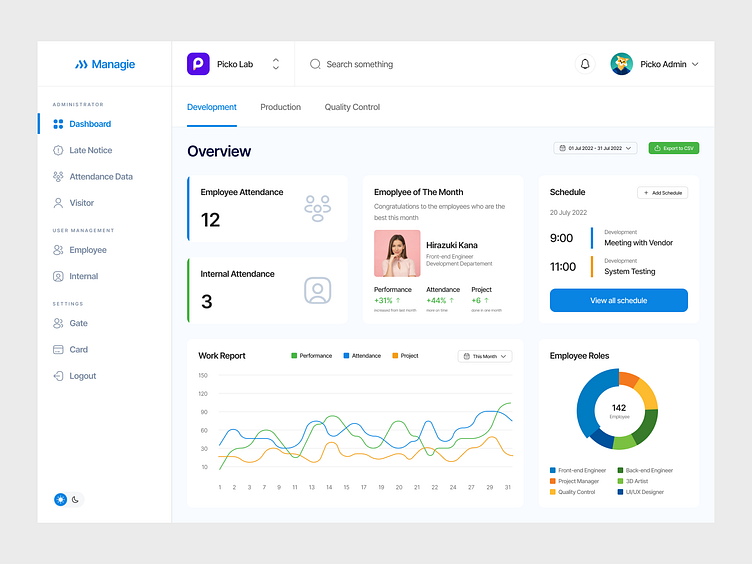Toggle Project series in legend
Image resolution: width=752 pixels, height=564 pixels.
point(405,356)
